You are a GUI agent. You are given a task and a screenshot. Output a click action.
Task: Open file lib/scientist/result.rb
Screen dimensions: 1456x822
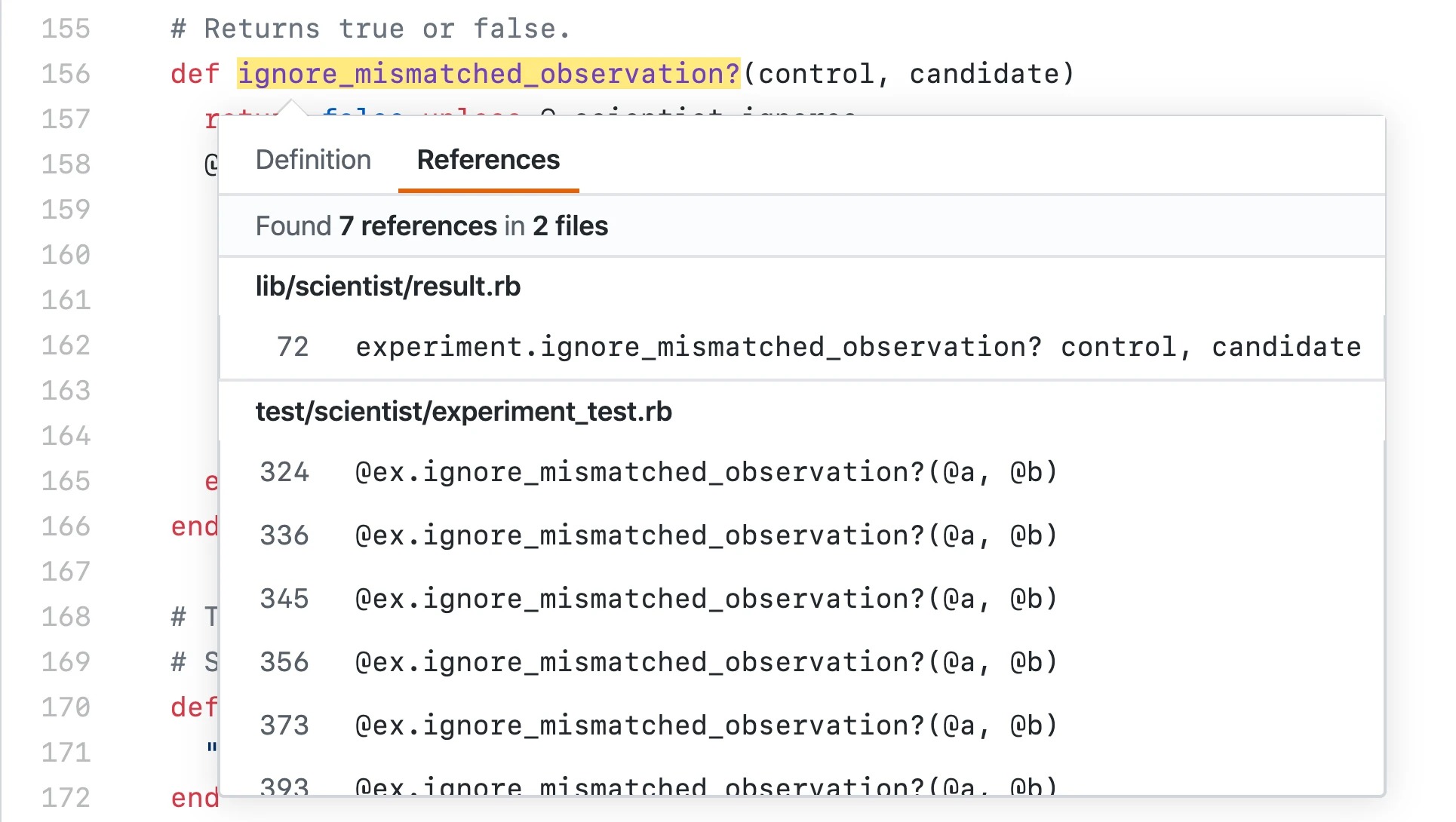click(386, 284)
